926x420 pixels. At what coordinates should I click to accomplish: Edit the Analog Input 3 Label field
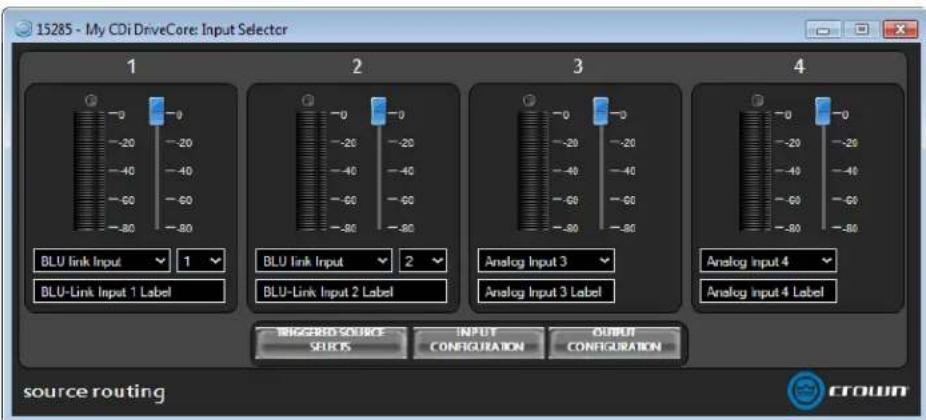point(546,292)
